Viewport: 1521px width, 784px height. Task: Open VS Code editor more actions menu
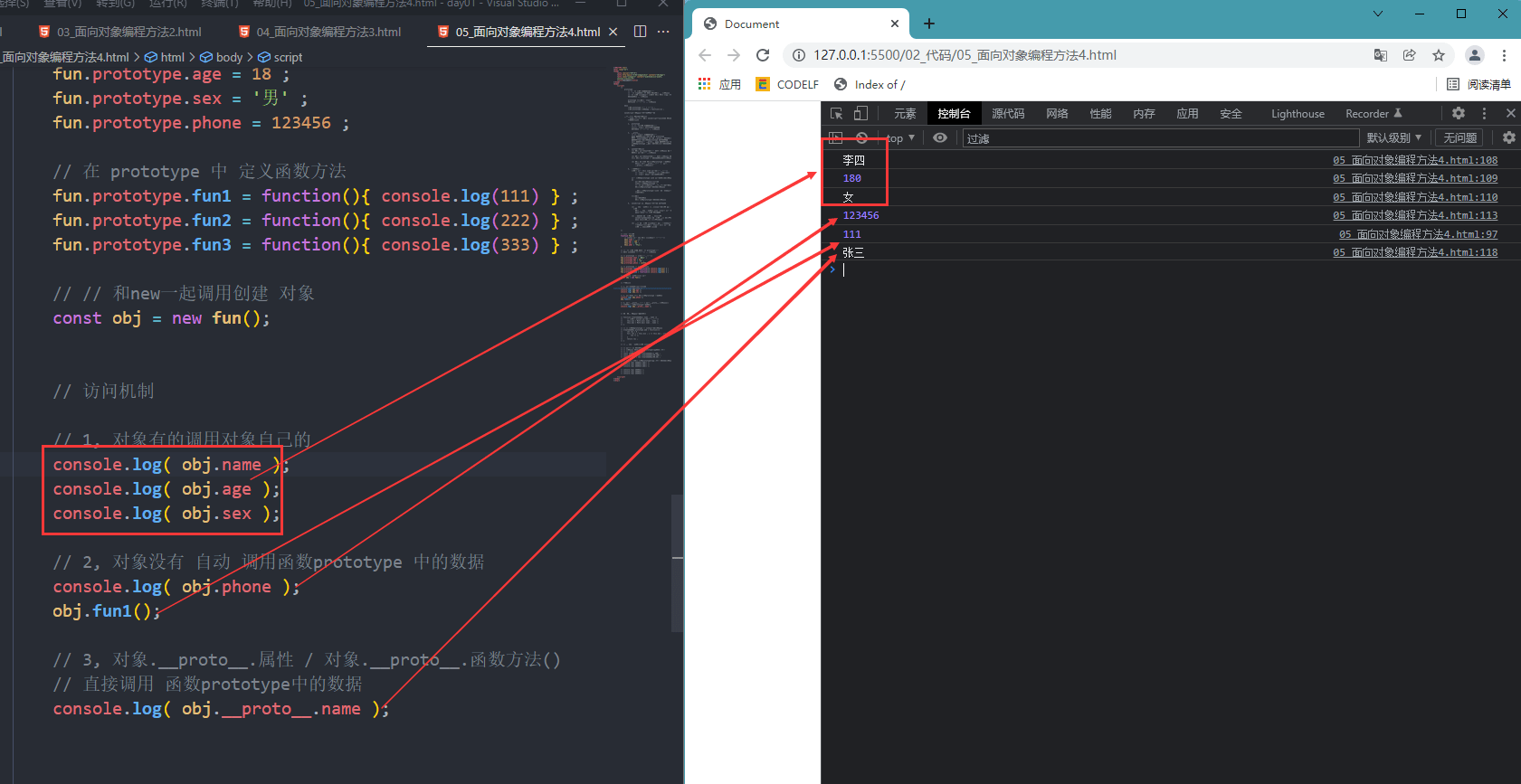click(x=663, y=32)
